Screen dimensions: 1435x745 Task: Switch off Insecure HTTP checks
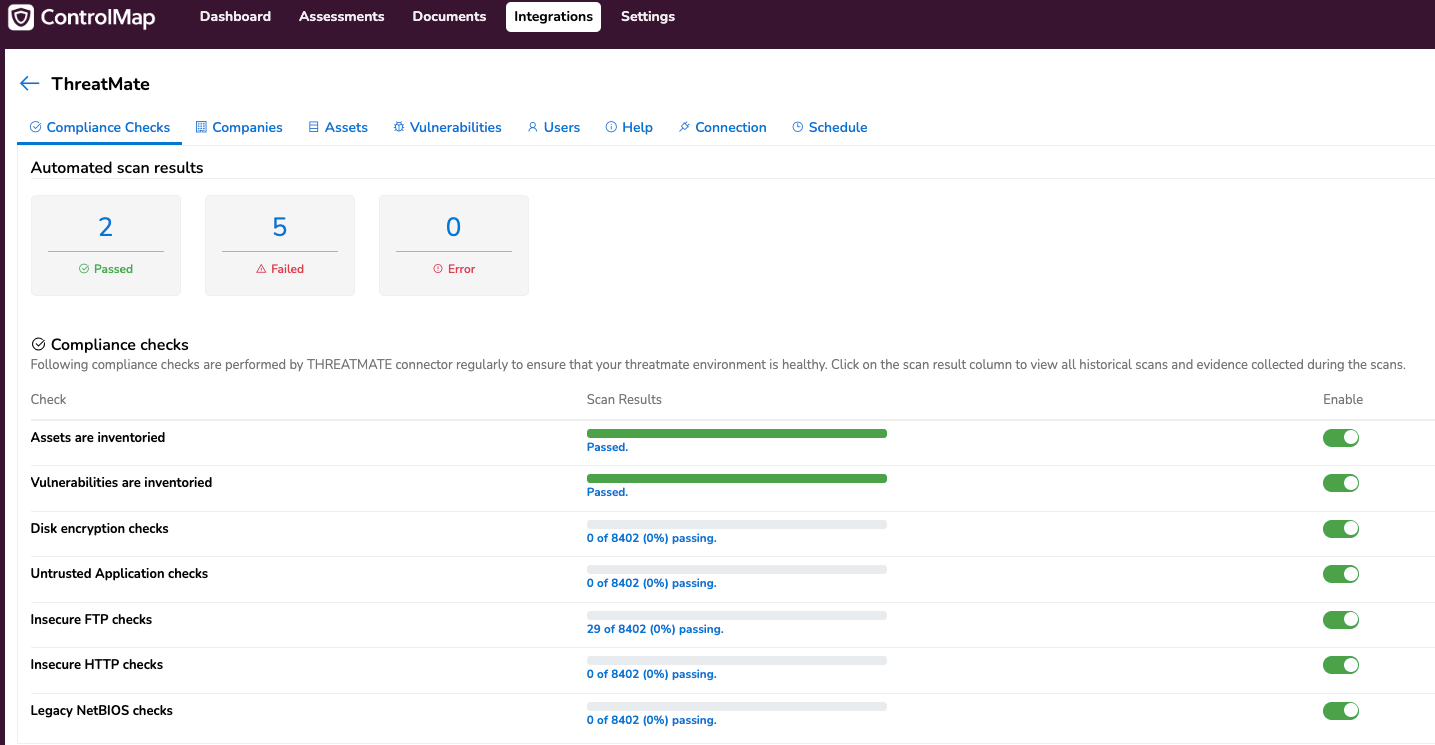click(x=1341, y=665)
